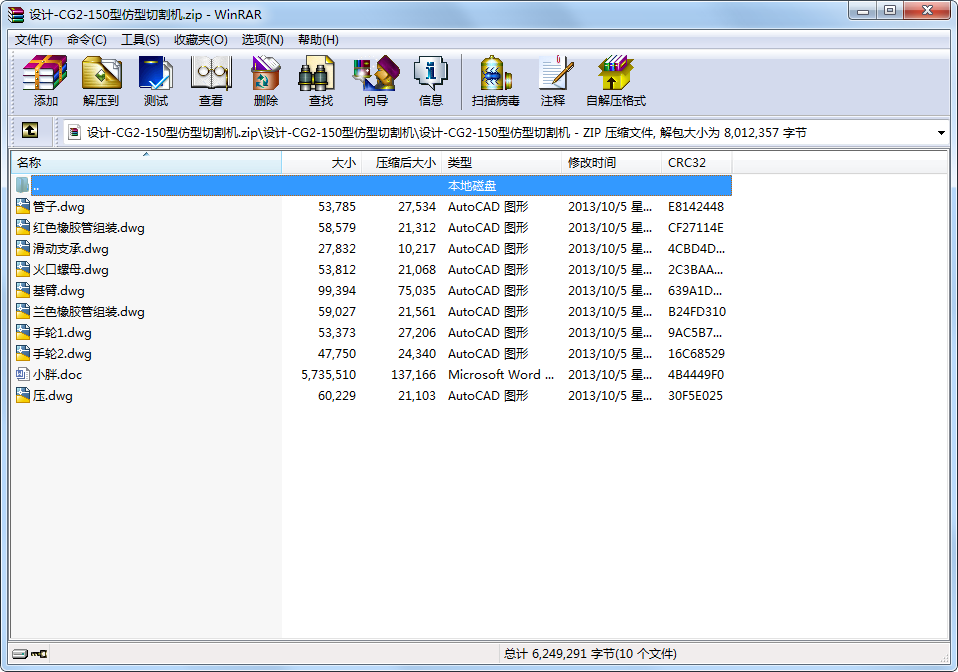Select file name 兰色橡胶管组装.dwg

pyautogui.click(x=89, y=312)
